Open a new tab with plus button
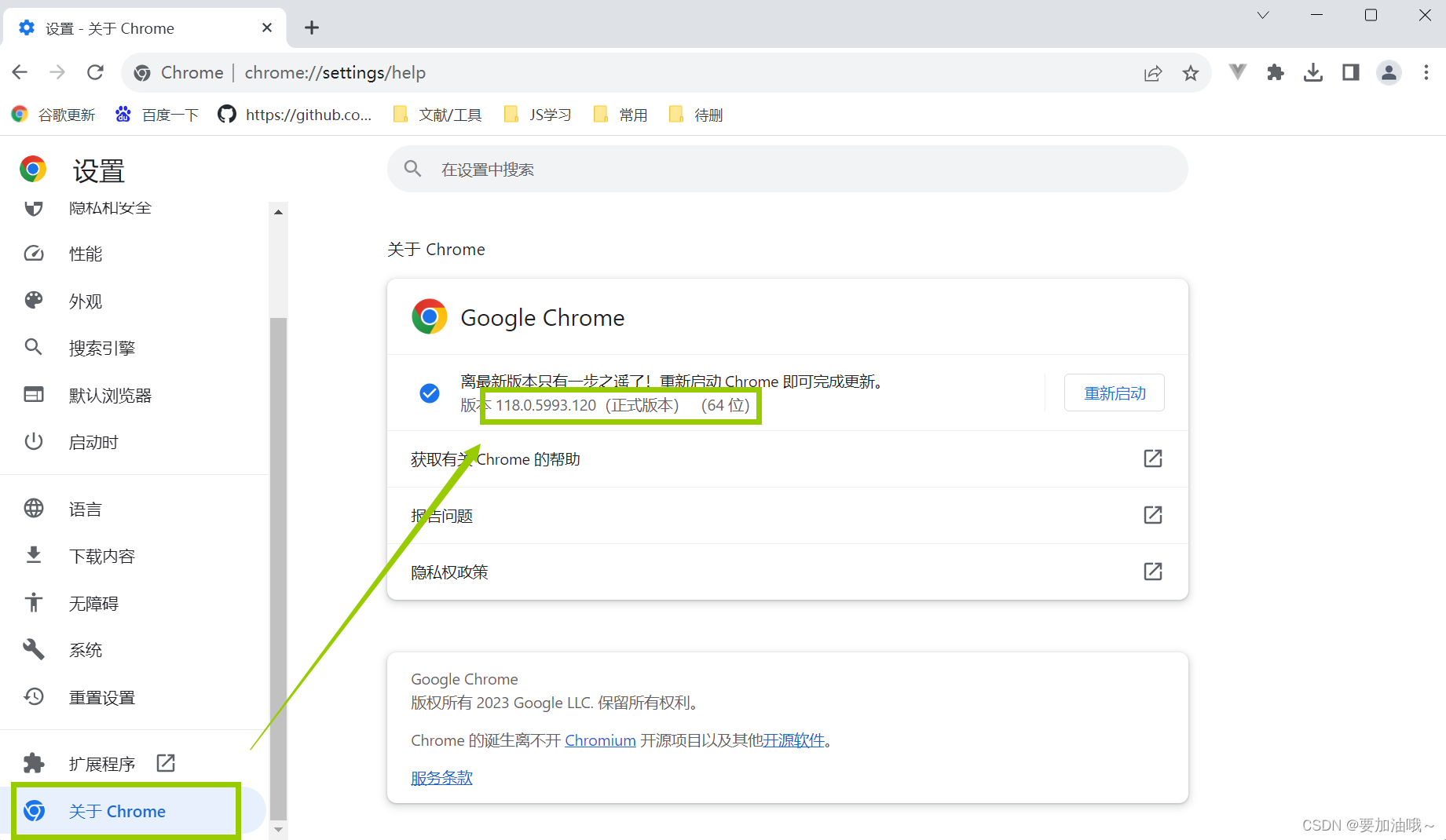Image resolution: width=1446 pixels, height=840 pixels. (x=312, y=27)
